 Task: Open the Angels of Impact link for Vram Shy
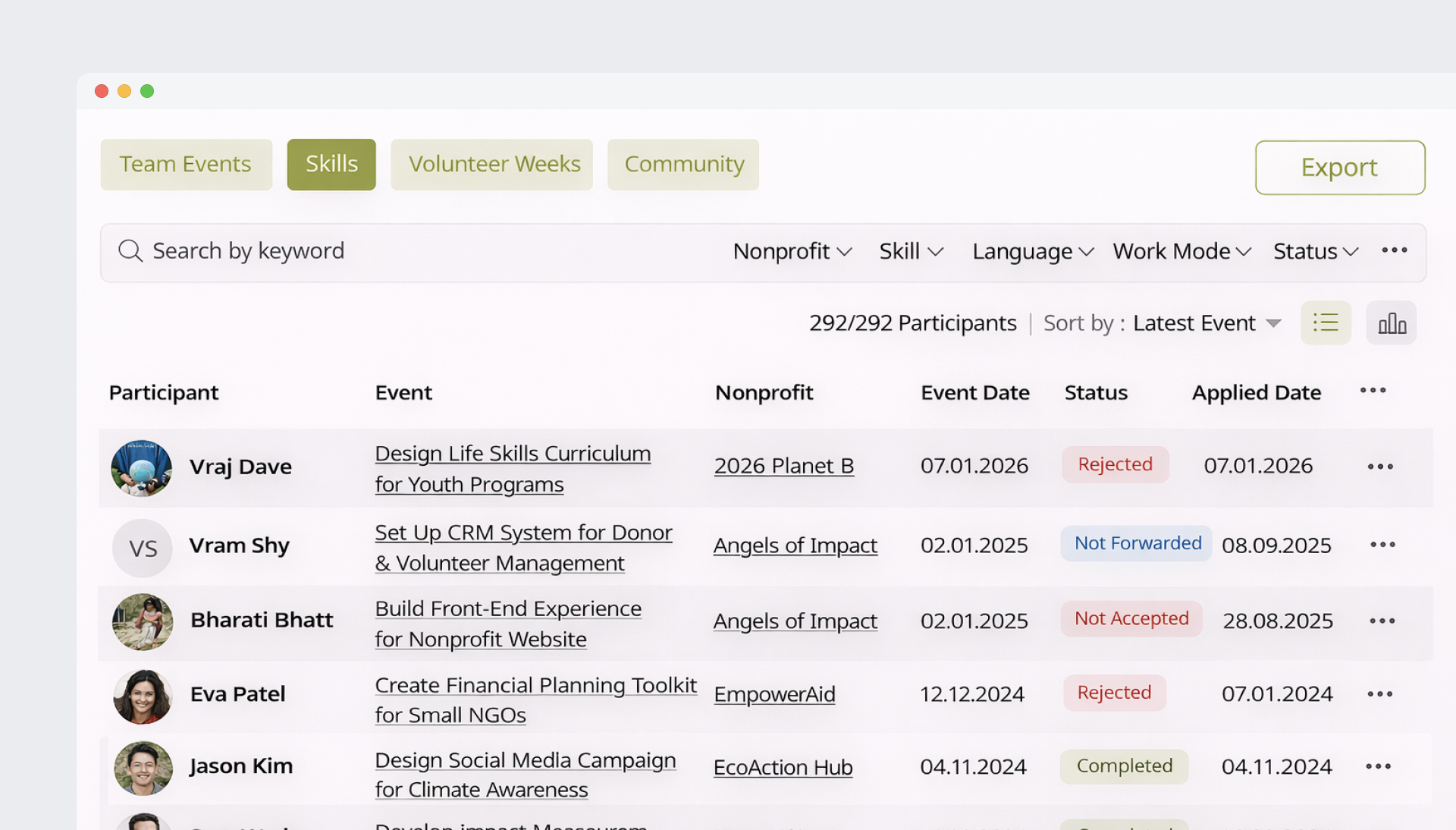795,545
